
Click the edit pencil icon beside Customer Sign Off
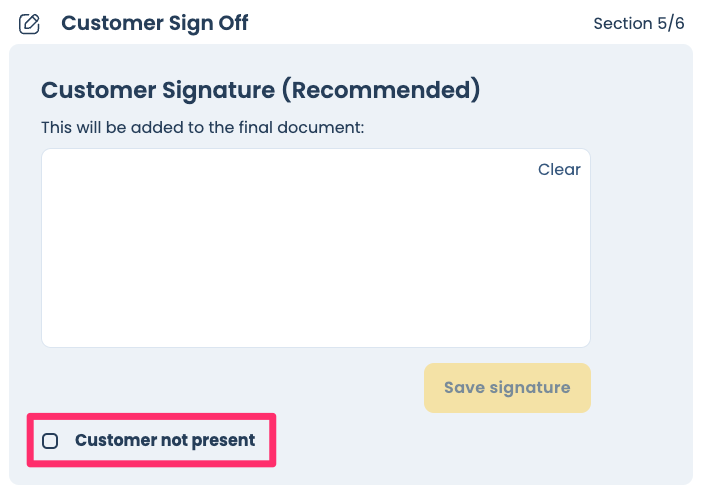coord(30,24)
